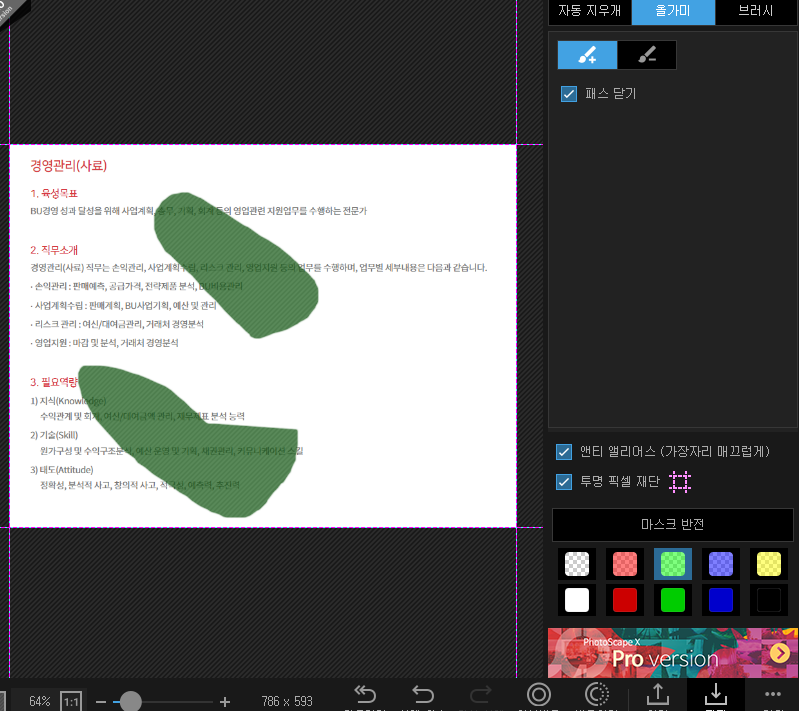Select the semi-transparent blue swatch
Screen dimensions: 799x711
pyautogui.click(x=721, y=564)
